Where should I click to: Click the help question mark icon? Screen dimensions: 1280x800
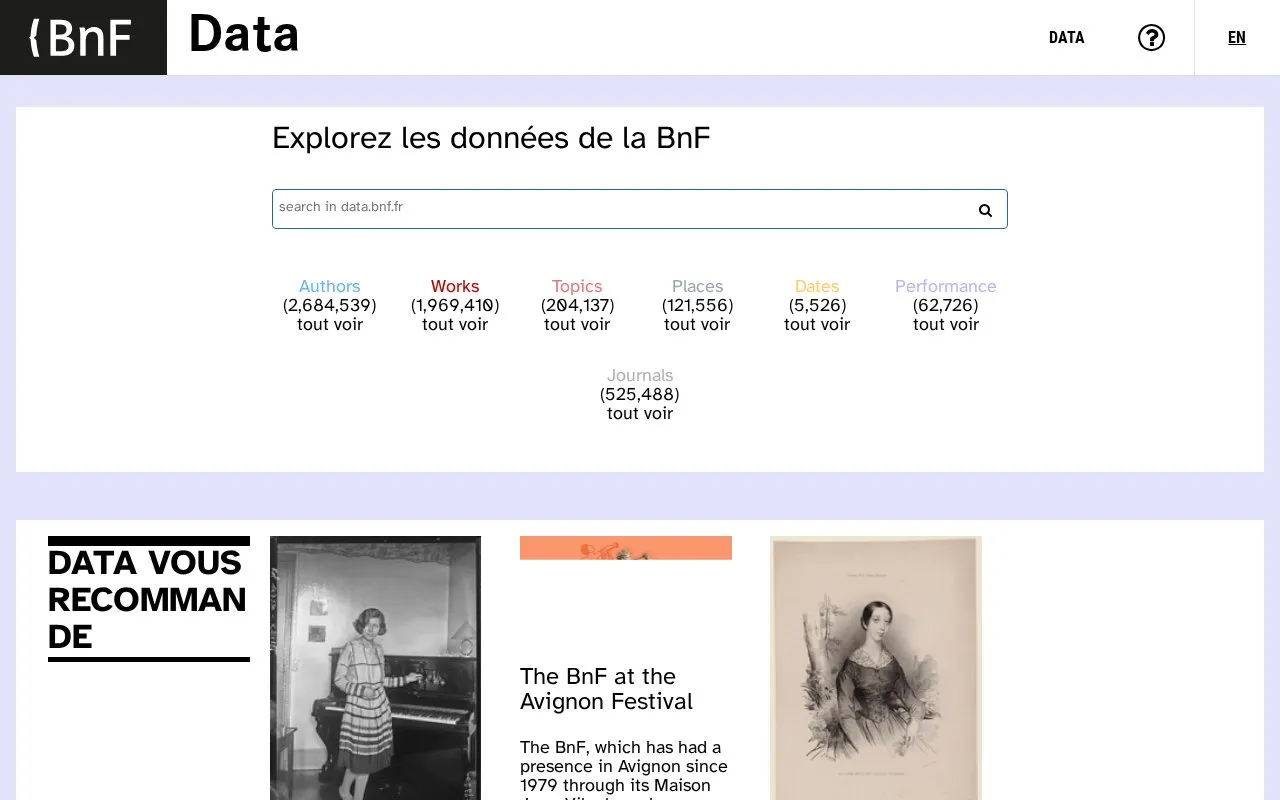coord(1151,37)
